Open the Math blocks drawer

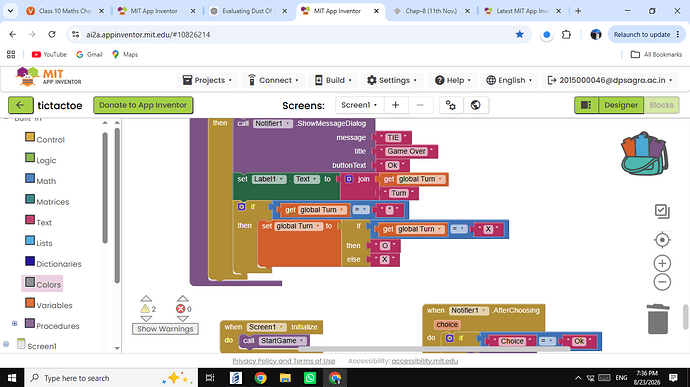pyautogui.click(x=40, y=181)
